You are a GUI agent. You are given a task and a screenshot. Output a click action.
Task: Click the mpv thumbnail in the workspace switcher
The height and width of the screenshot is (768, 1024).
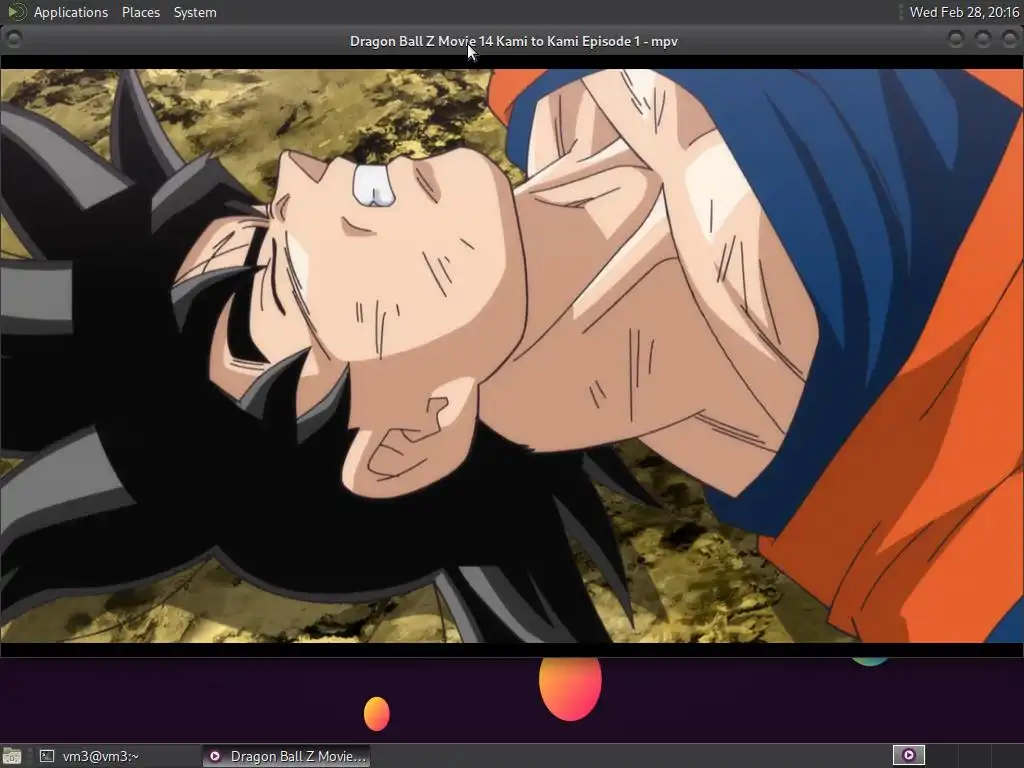pyautogui.click(x=908, y=756)
